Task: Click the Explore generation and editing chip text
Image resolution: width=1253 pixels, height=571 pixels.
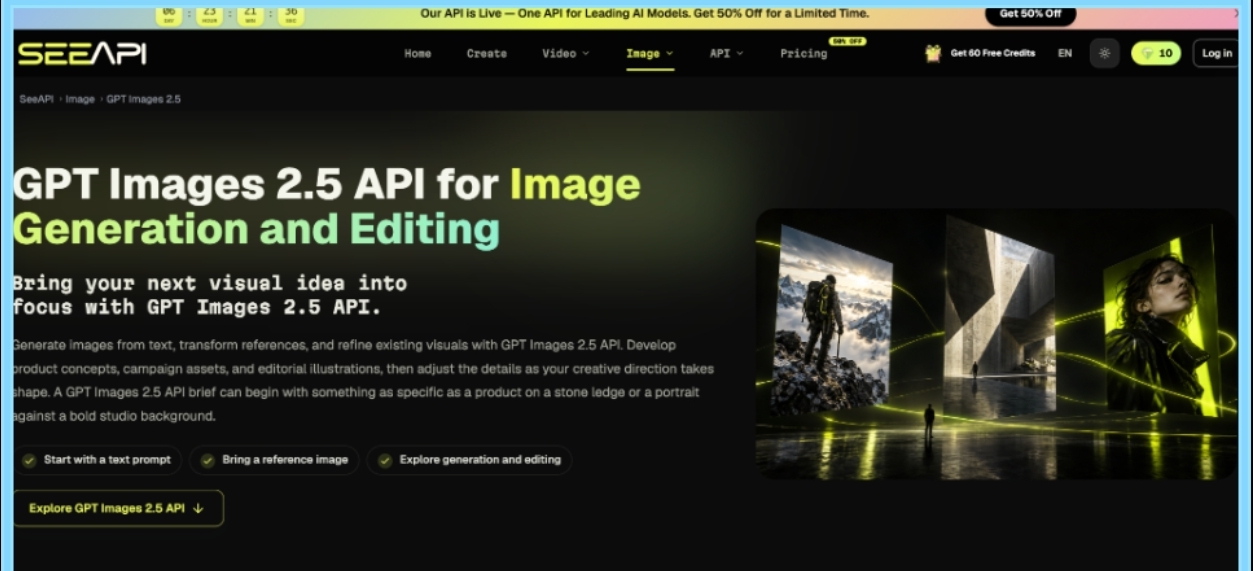Action: click(480, 460)
